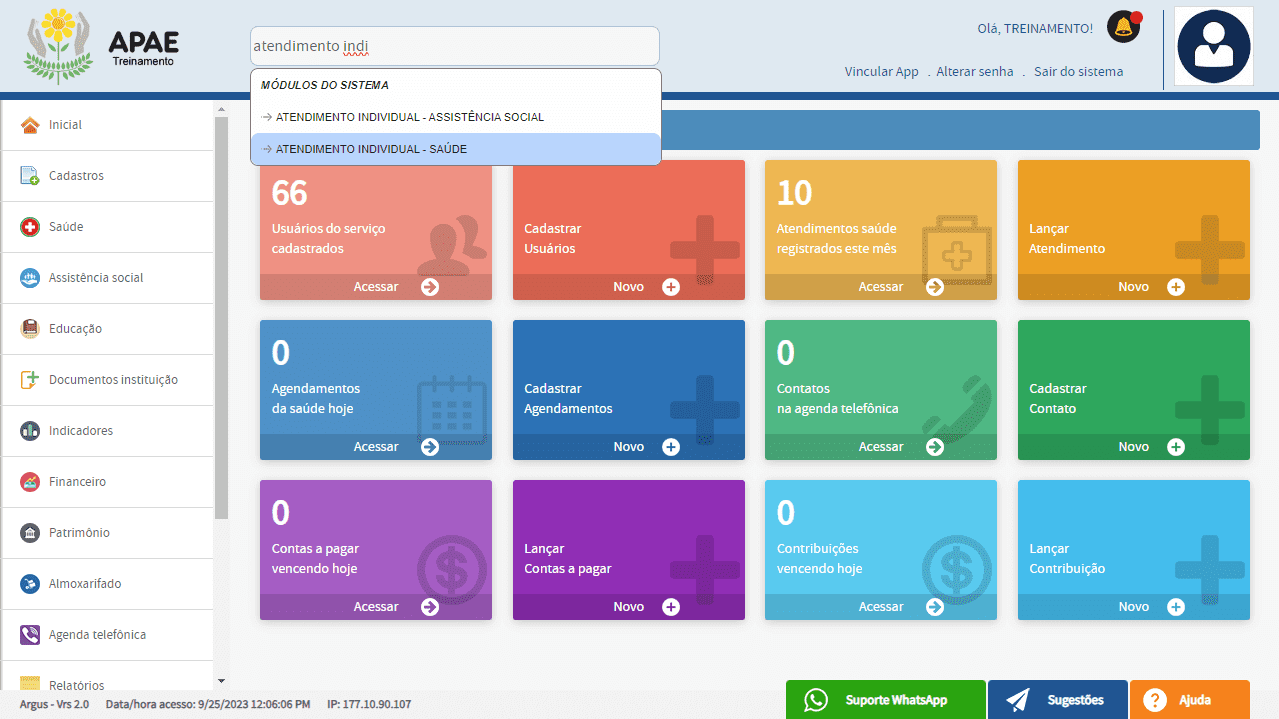Click the Saúde red cross sidebar icon
This screenshot has width=1279, height=719.
pos(30,227)
